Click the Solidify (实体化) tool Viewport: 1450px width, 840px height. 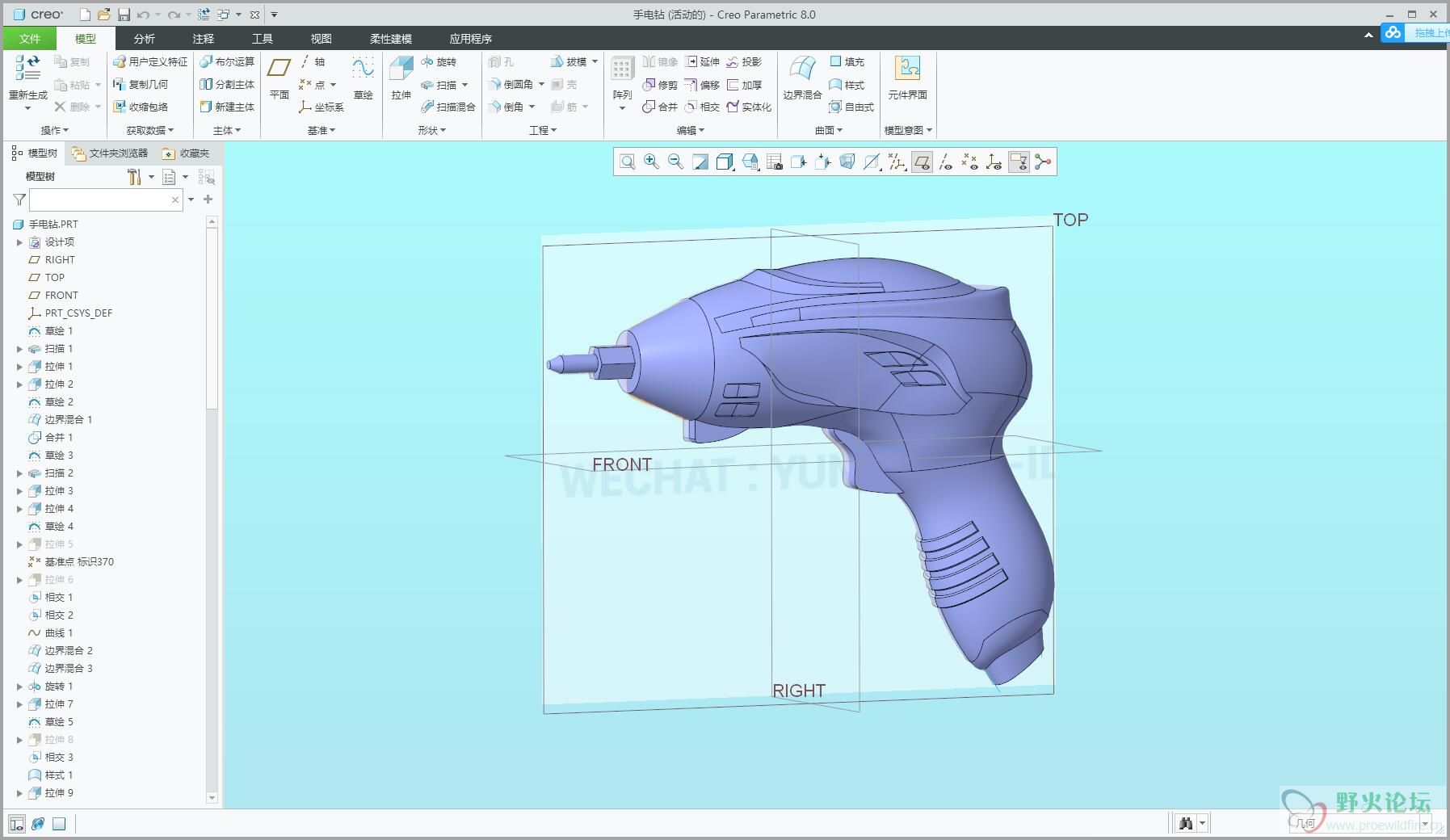[x=749, y=107]
